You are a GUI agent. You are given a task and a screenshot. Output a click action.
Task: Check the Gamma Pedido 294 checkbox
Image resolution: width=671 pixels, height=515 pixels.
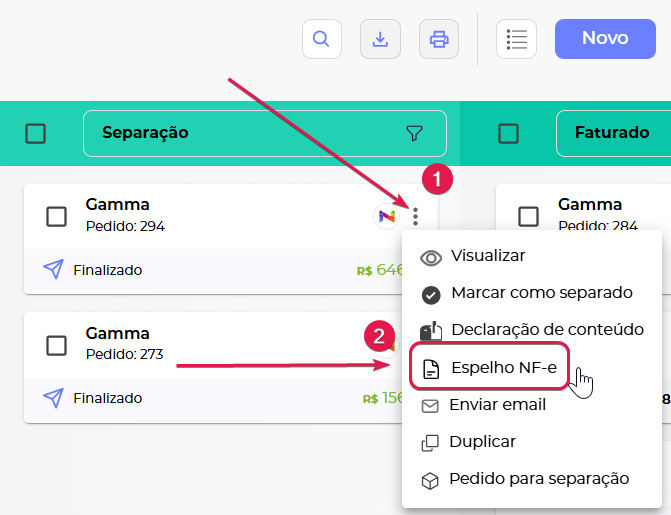[x=57, y=216]
